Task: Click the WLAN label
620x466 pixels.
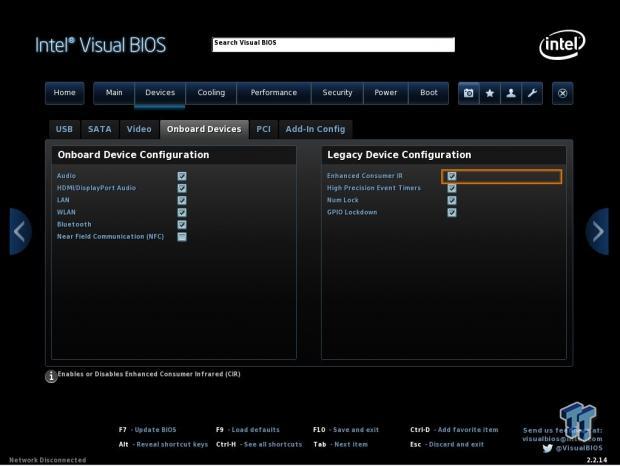Action: point(66,212)
